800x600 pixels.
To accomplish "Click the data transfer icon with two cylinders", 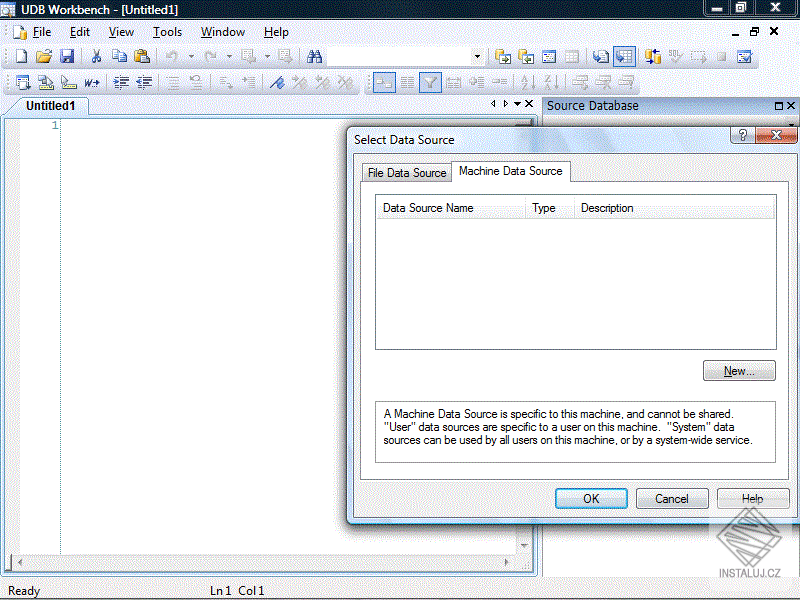I will (653, 56).
